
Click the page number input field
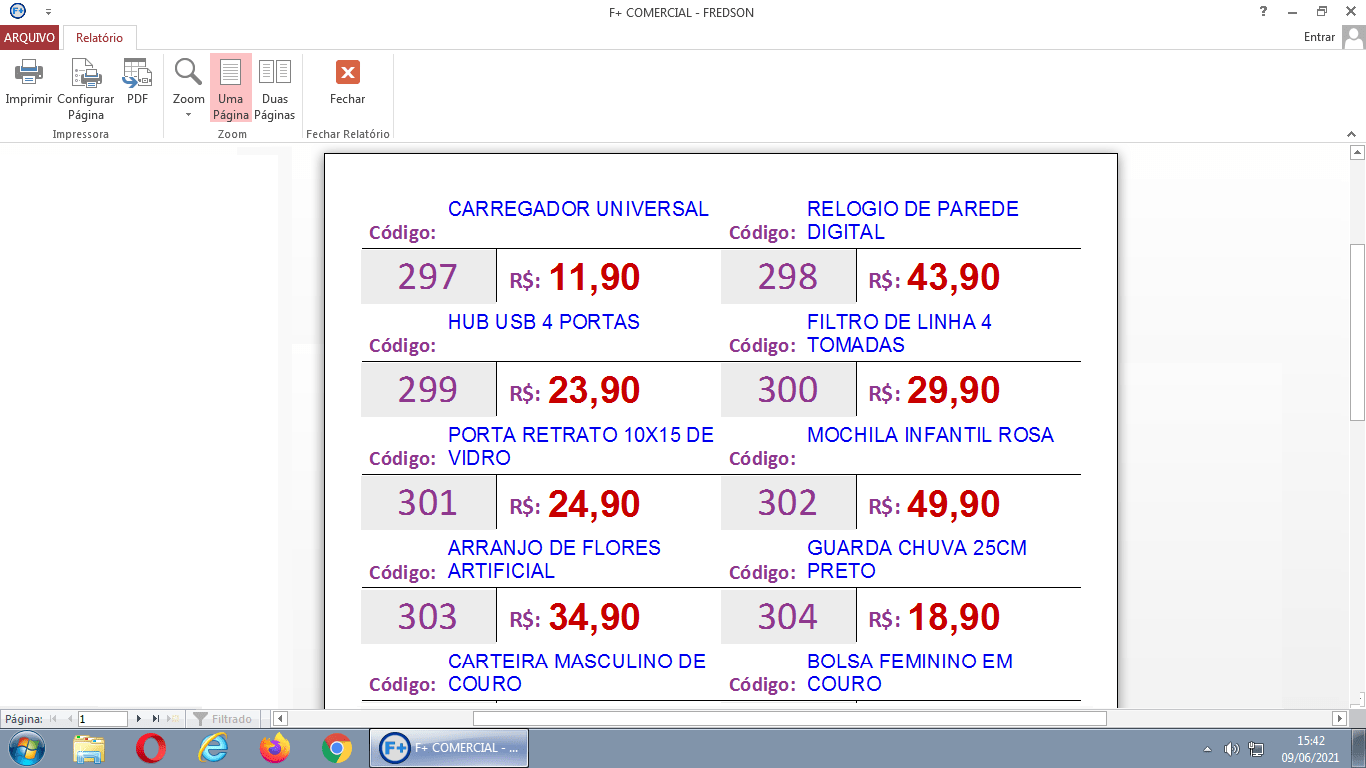pos(102,719)
